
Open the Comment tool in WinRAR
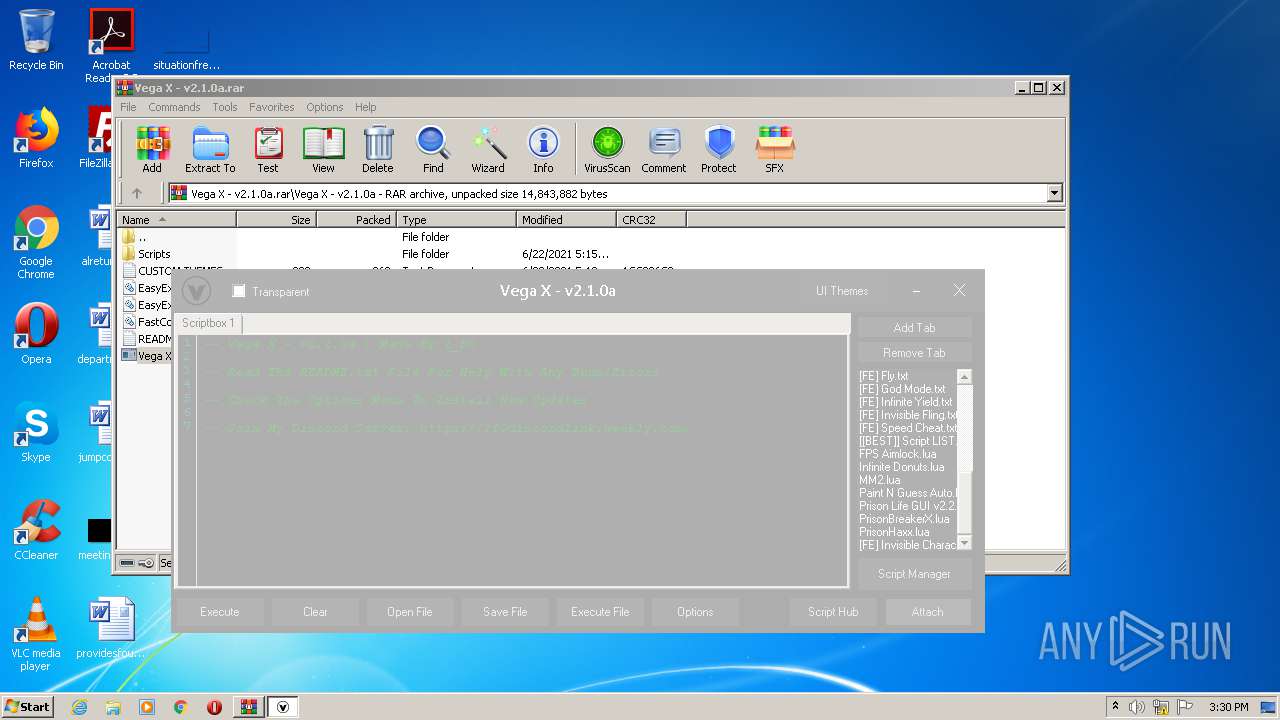coord(664,150)
